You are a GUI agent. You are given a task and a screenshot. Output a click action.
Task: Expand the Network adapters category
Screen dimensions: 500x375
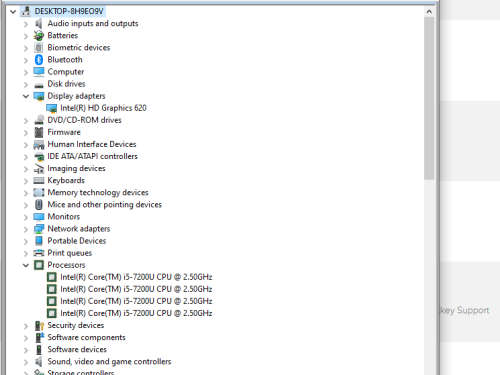point(26,229)
